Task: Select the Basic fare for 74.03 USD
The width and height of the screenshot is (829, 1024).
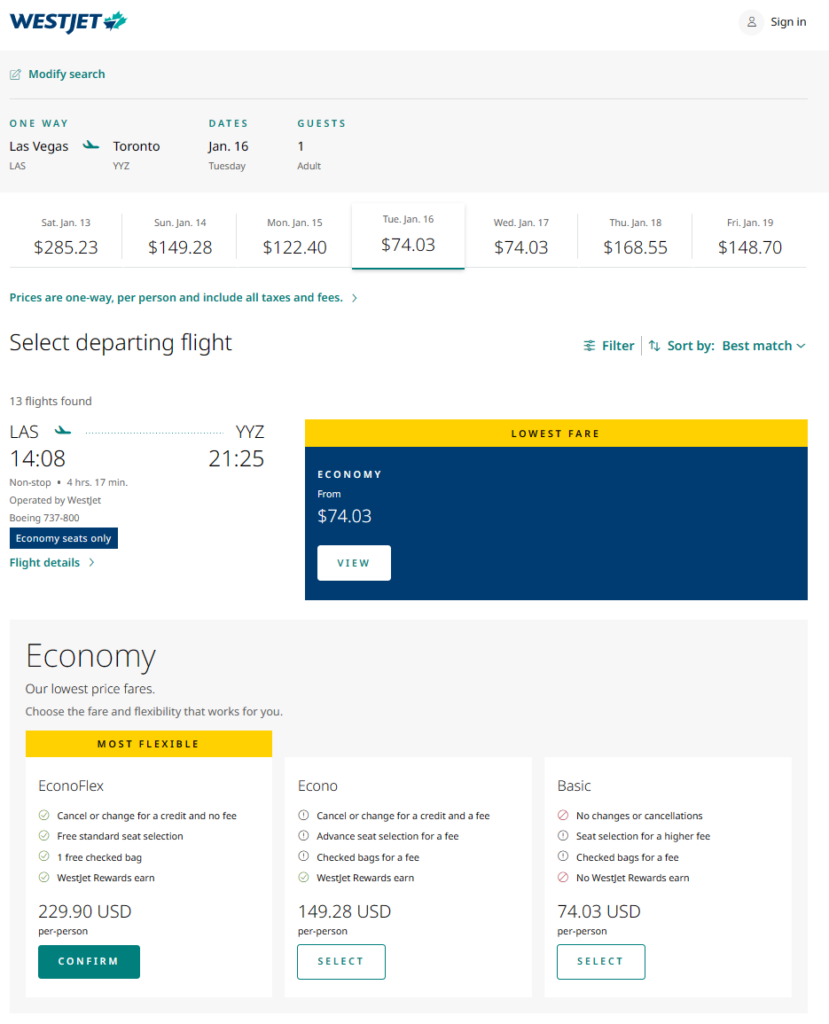Action: (600, 961)
